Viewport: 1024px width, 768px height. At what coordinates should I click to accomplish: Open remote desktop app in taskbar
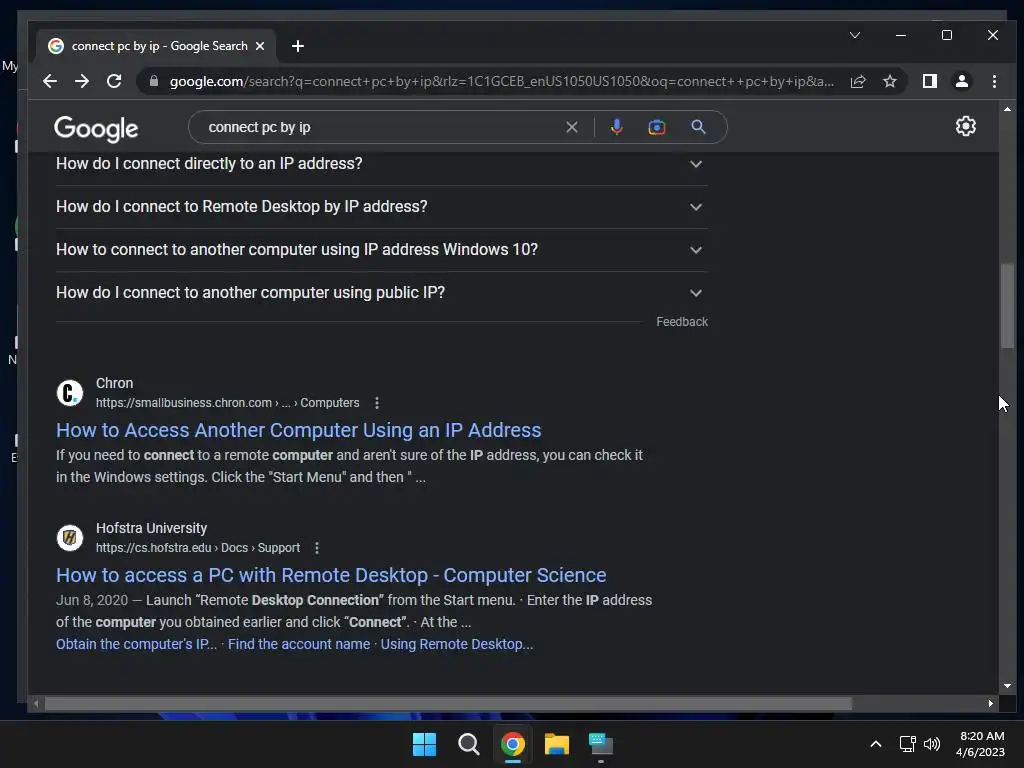pyautogui.click(x=601, y=744)
